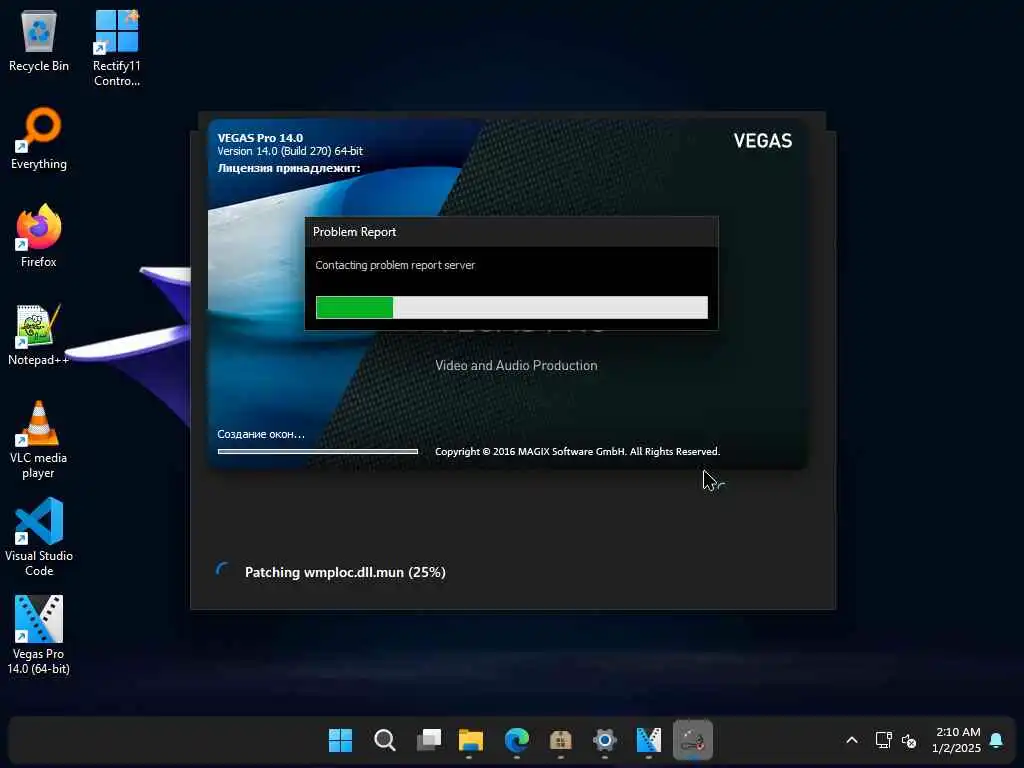The image size is (1024, 768).
Task: Open Settings gear in the taskbar
Action: pos(605,740)
